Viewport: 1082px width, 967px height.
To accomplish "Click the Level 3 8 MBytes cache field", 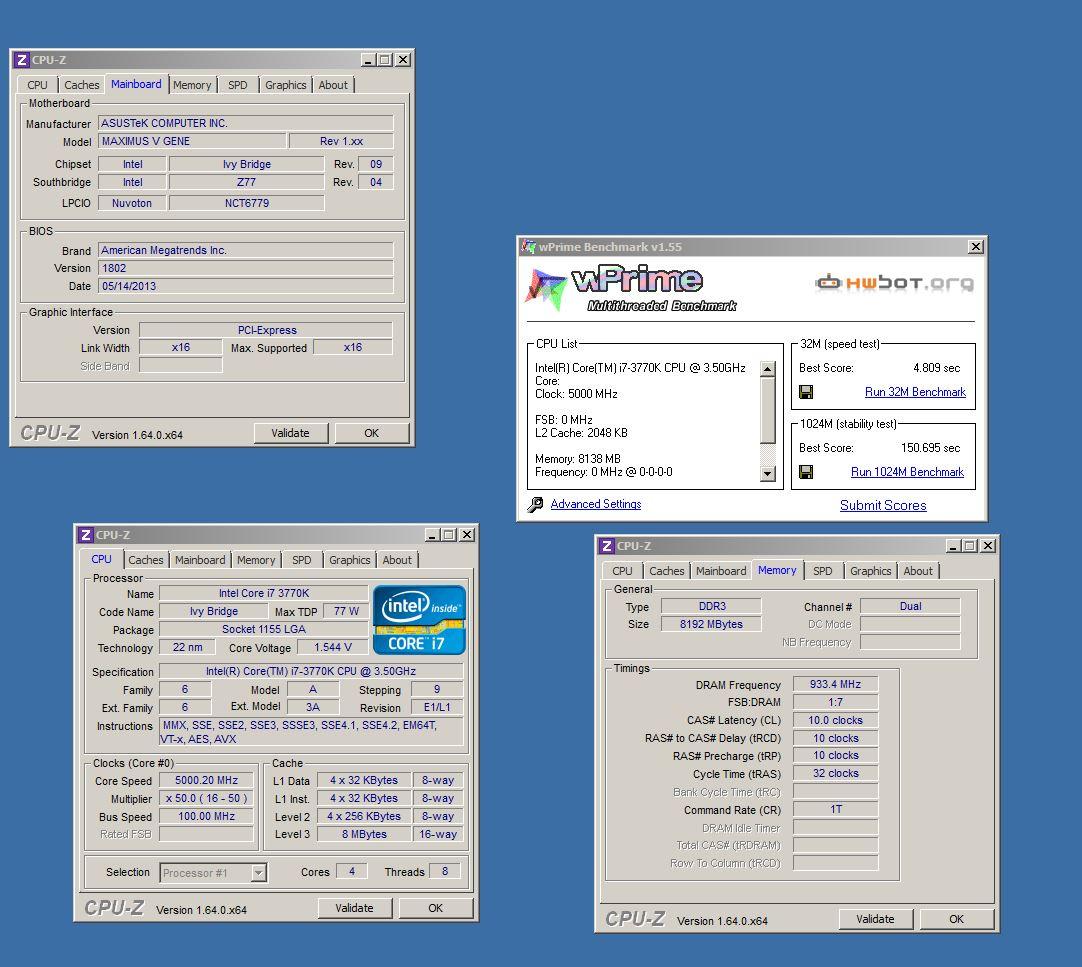I will pyautogui.click(x=364, y=834).
